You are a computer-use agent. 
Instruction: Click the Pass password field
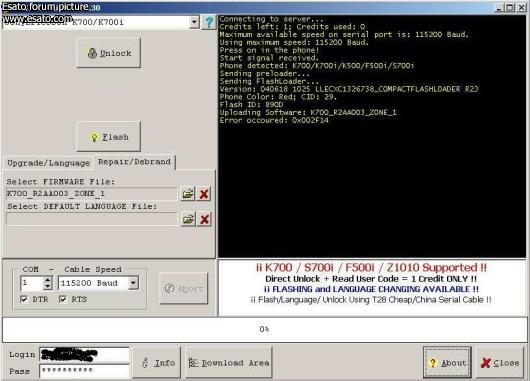[85, 371]
